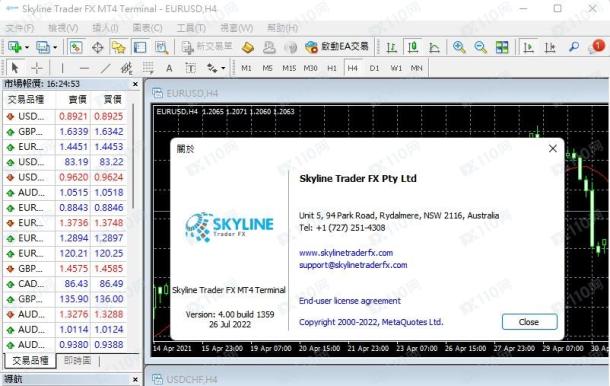This screenshot has width=610, height=386.
Task: Switch timeframe to MN
Action: tap(416, 68)
